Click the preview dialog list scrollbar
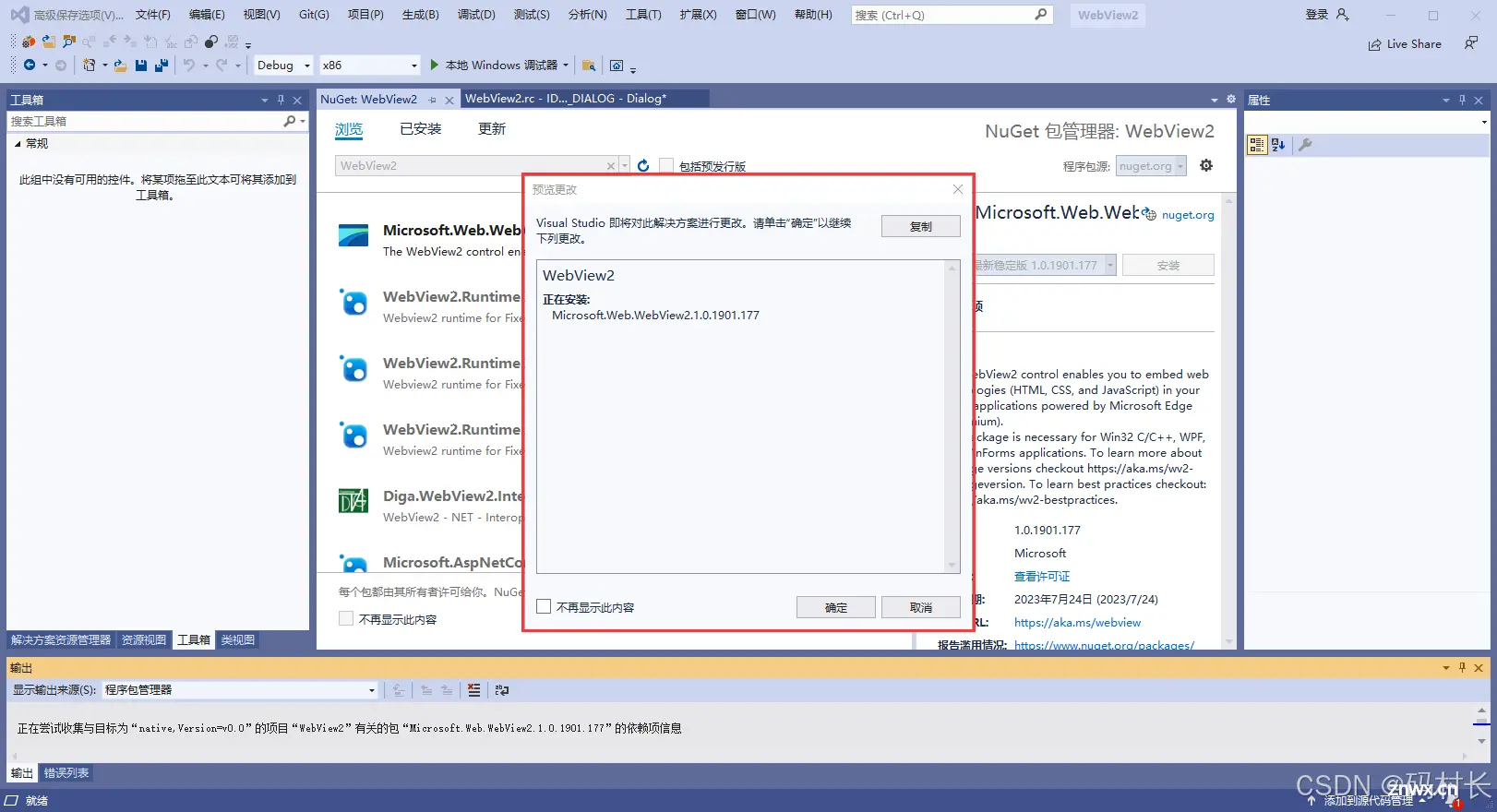The image size is (1497, 812). click(952, 416)
